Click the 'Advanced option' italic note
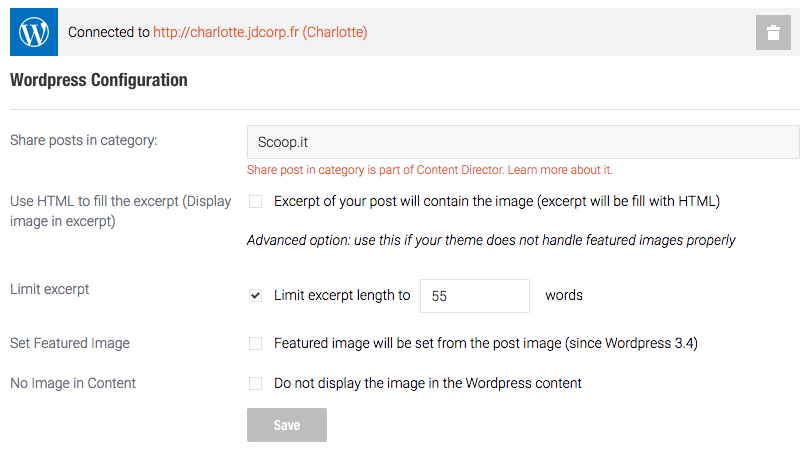Viewport: 806px width, 468px height. [491, 240]
